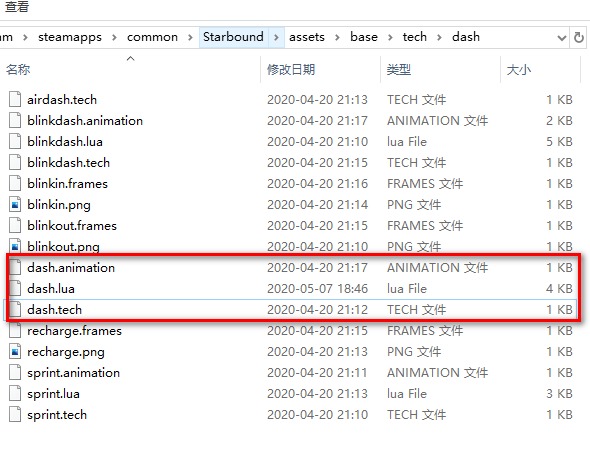Go to the base breadcrumb folder

(x=364, y=37)
